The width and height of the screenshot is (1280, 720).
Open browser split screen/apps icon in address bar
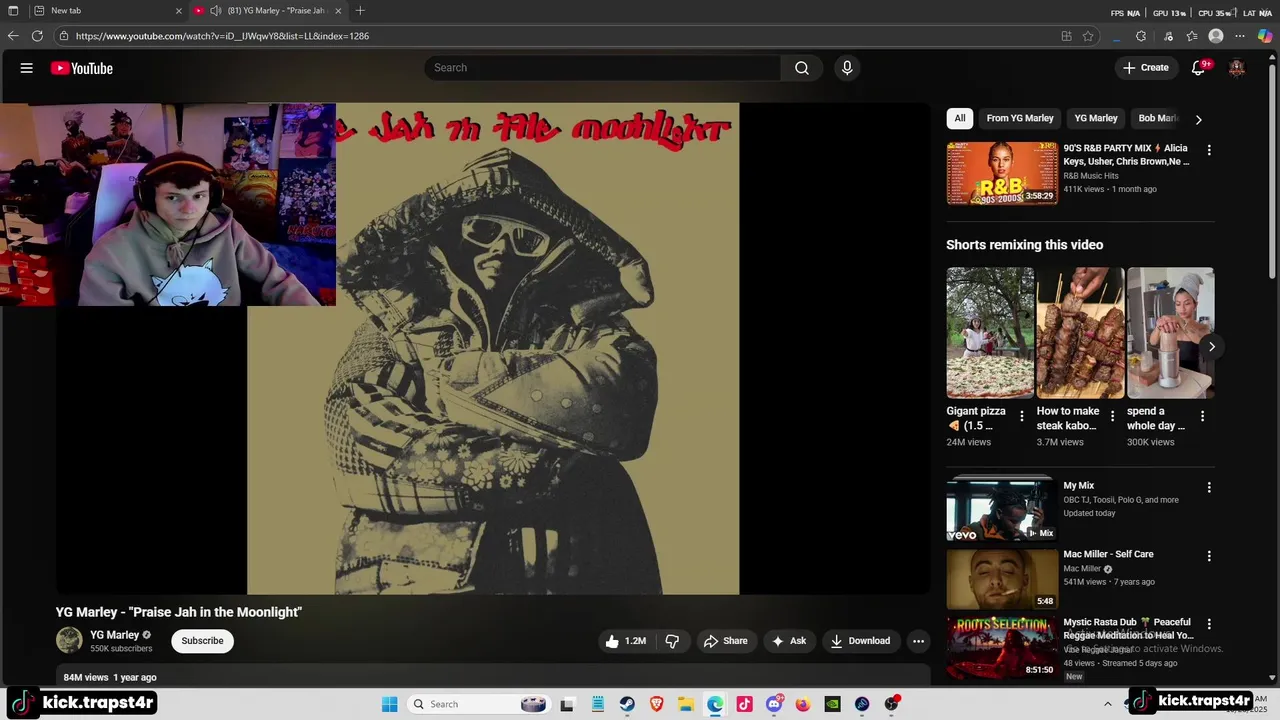pos(1066,36)
